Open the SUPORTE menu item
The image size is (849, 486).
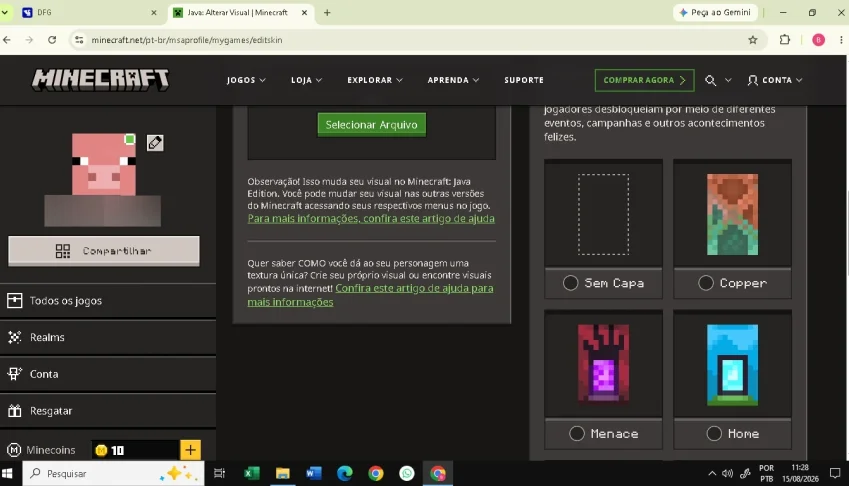pos(524,80)
